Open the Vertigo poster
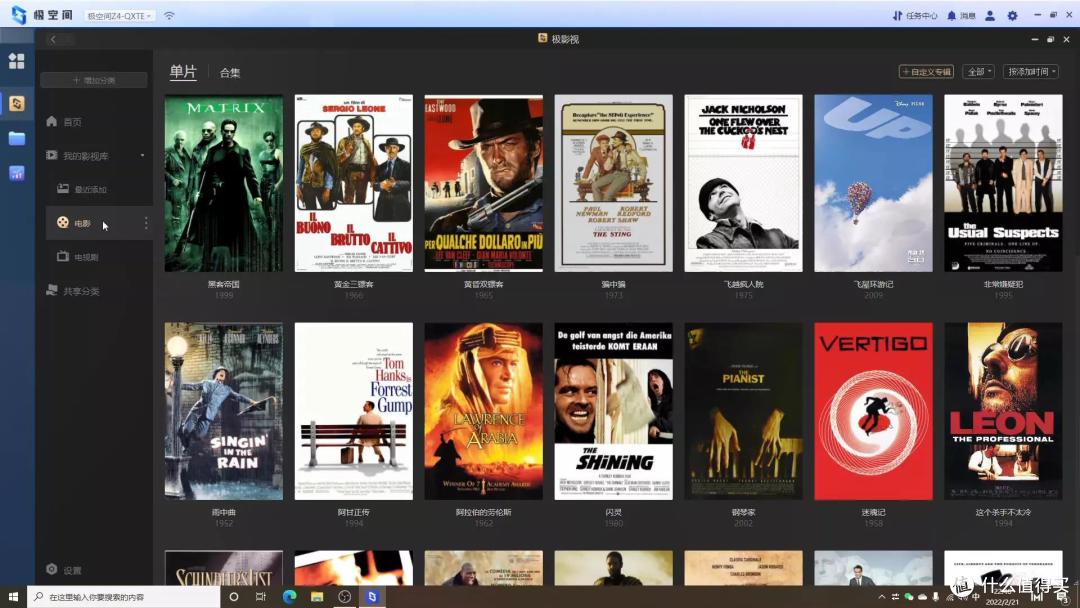The image size is (1080, 608). click(x=873, y=411)
